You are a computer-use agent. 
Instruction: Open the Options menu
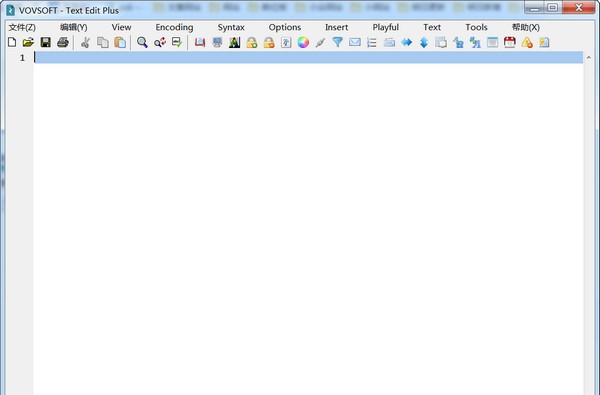click(x=285, y=27)
